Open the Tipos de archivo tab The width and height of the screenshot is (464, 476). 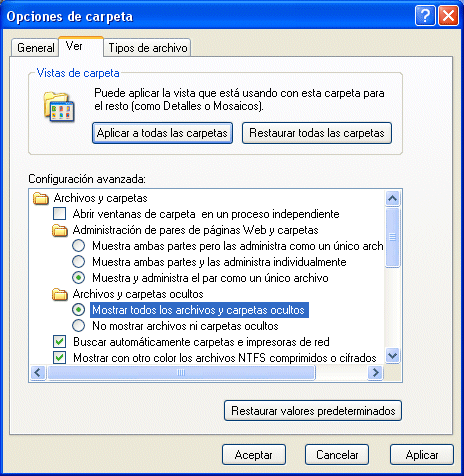[x=147, y=48]
